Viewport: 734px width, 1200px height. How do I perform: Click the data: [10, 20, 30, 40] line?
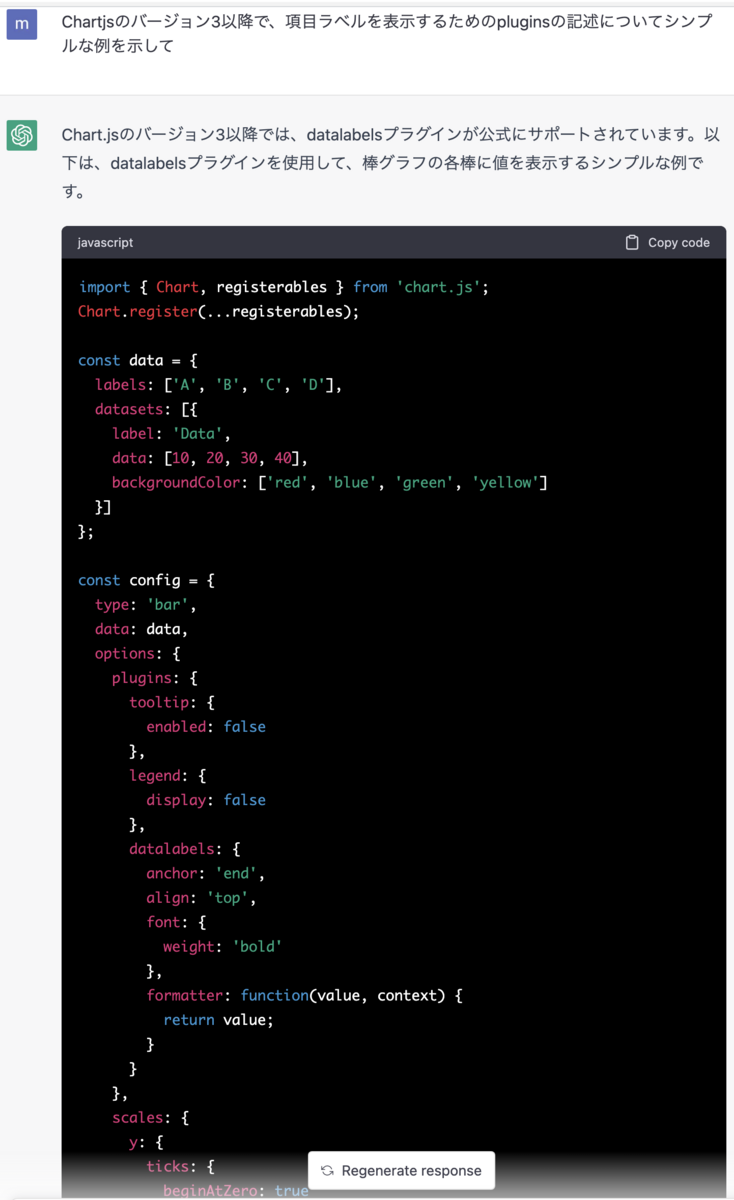click(210, 457)
